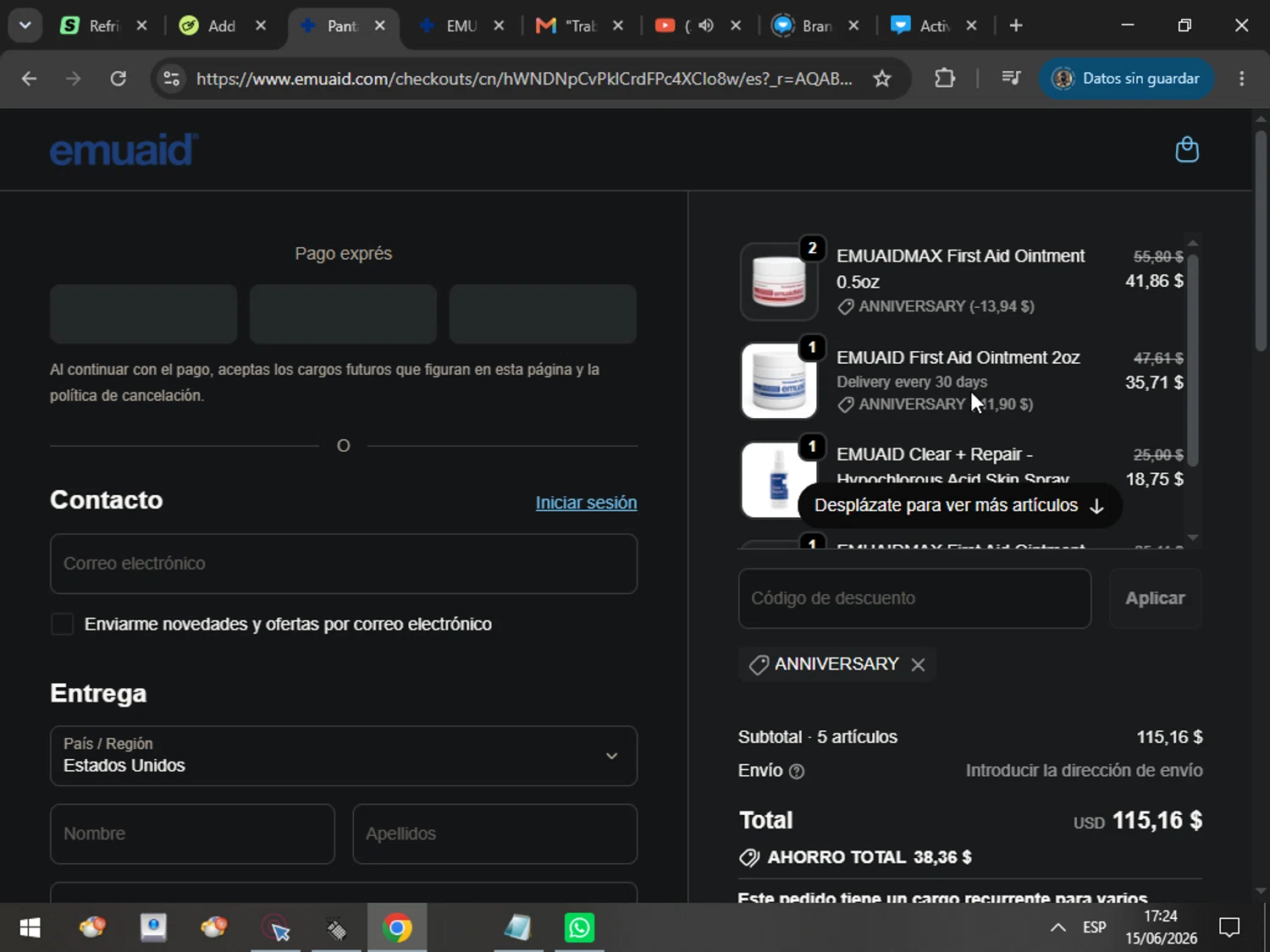Click the taskbar clock showing 17:24
The height and width of the screenshot is (952, 1270).
click(x=1161, y=927)
